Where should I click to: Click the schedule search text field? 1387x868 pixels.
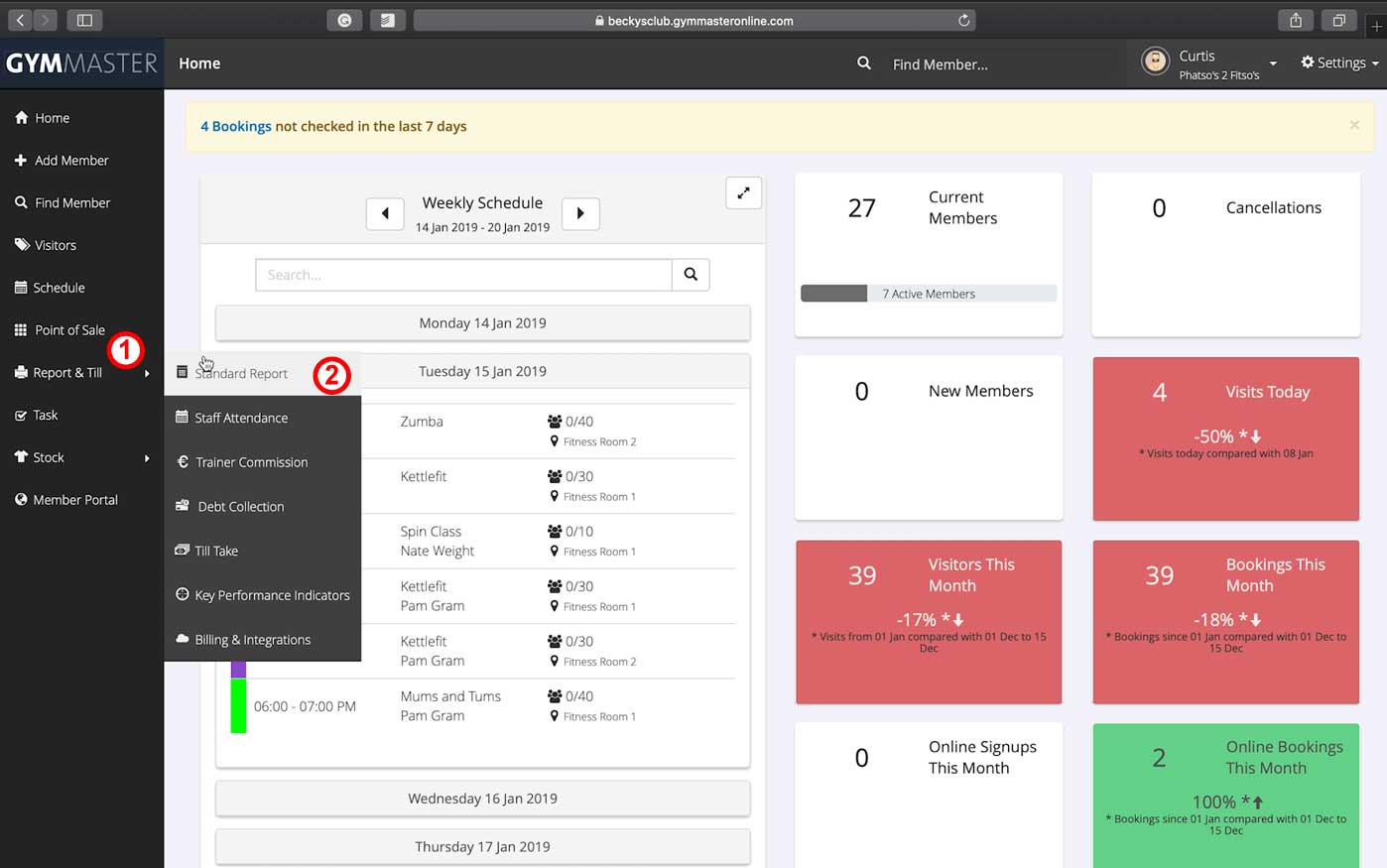point(462,275)
